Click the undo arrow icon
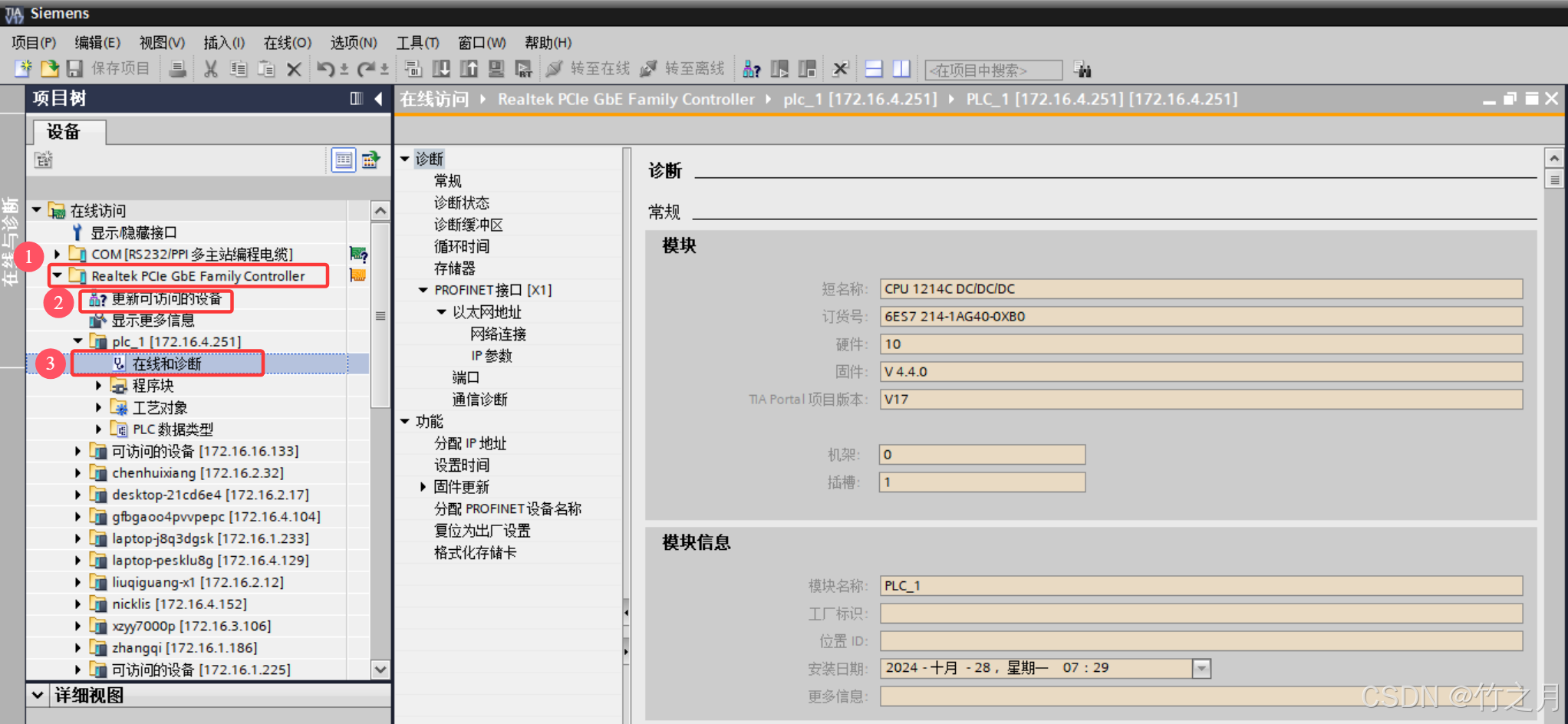 coord(325,69)
